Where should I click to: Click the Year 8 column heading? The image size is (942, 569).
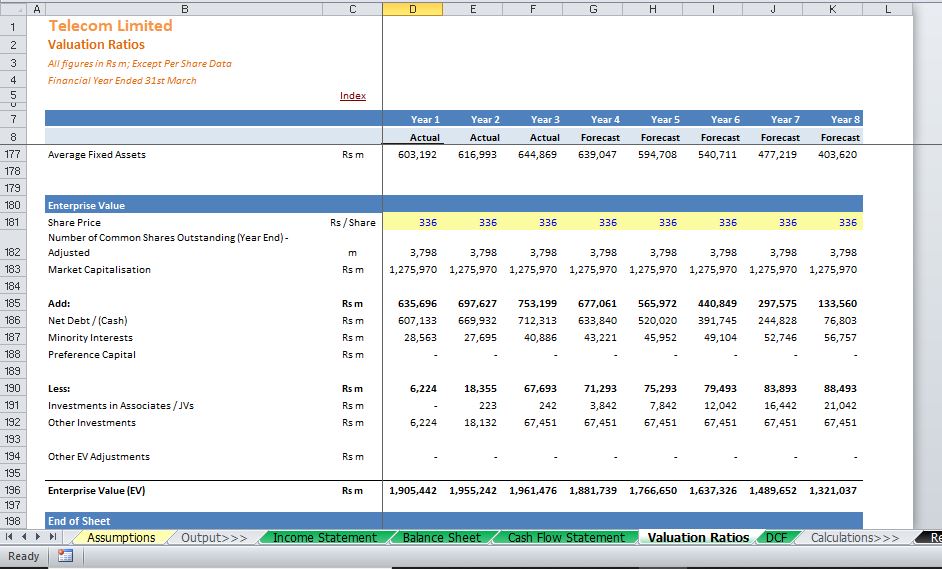[845, 119]
